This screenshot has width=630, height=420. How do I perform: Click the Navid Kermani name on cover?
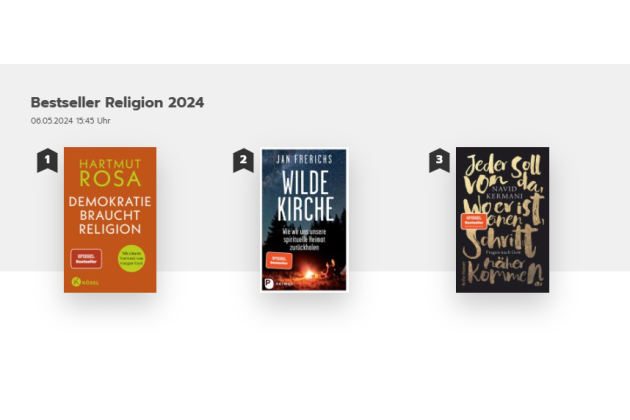(504, 192)
